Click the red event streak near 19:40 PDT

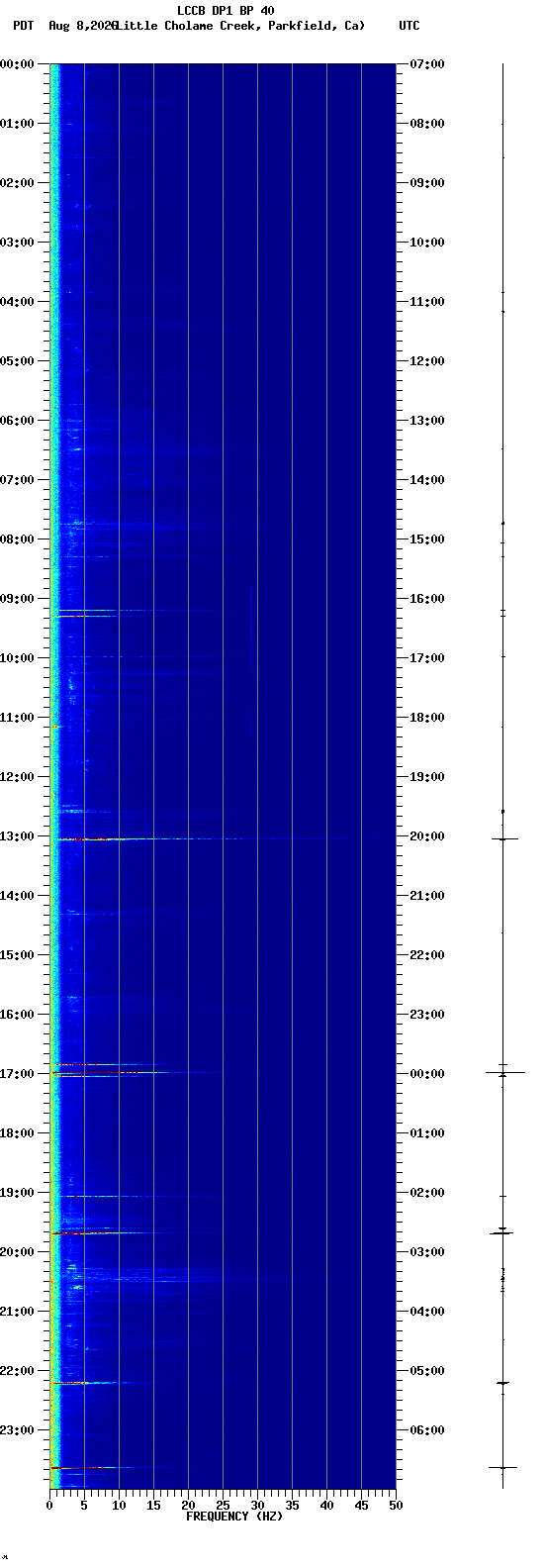click(109, 1233)
